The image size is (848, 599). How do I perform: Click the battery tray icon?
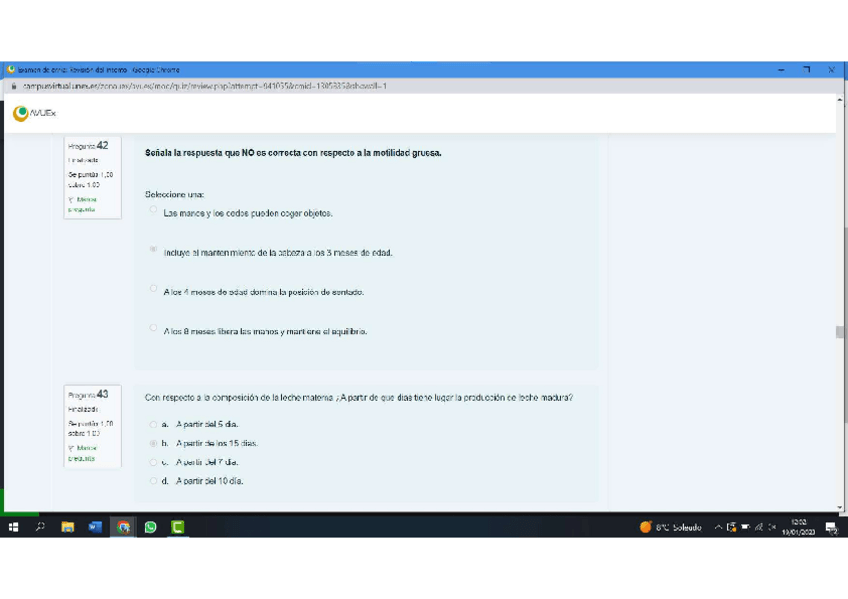[x=745, y=527]
